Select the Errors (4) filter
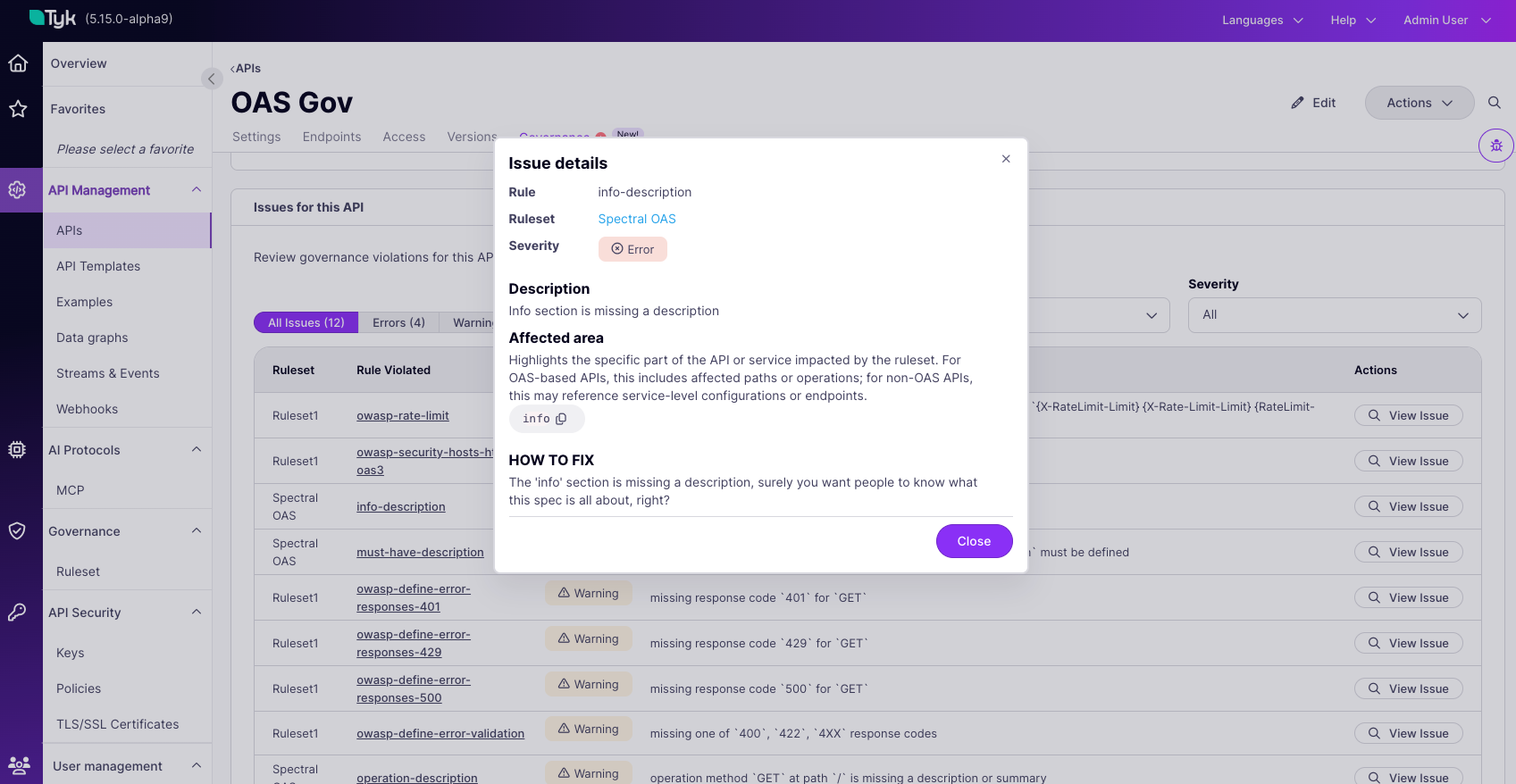Screen dimensions: 1516x784 pos(398,322)
